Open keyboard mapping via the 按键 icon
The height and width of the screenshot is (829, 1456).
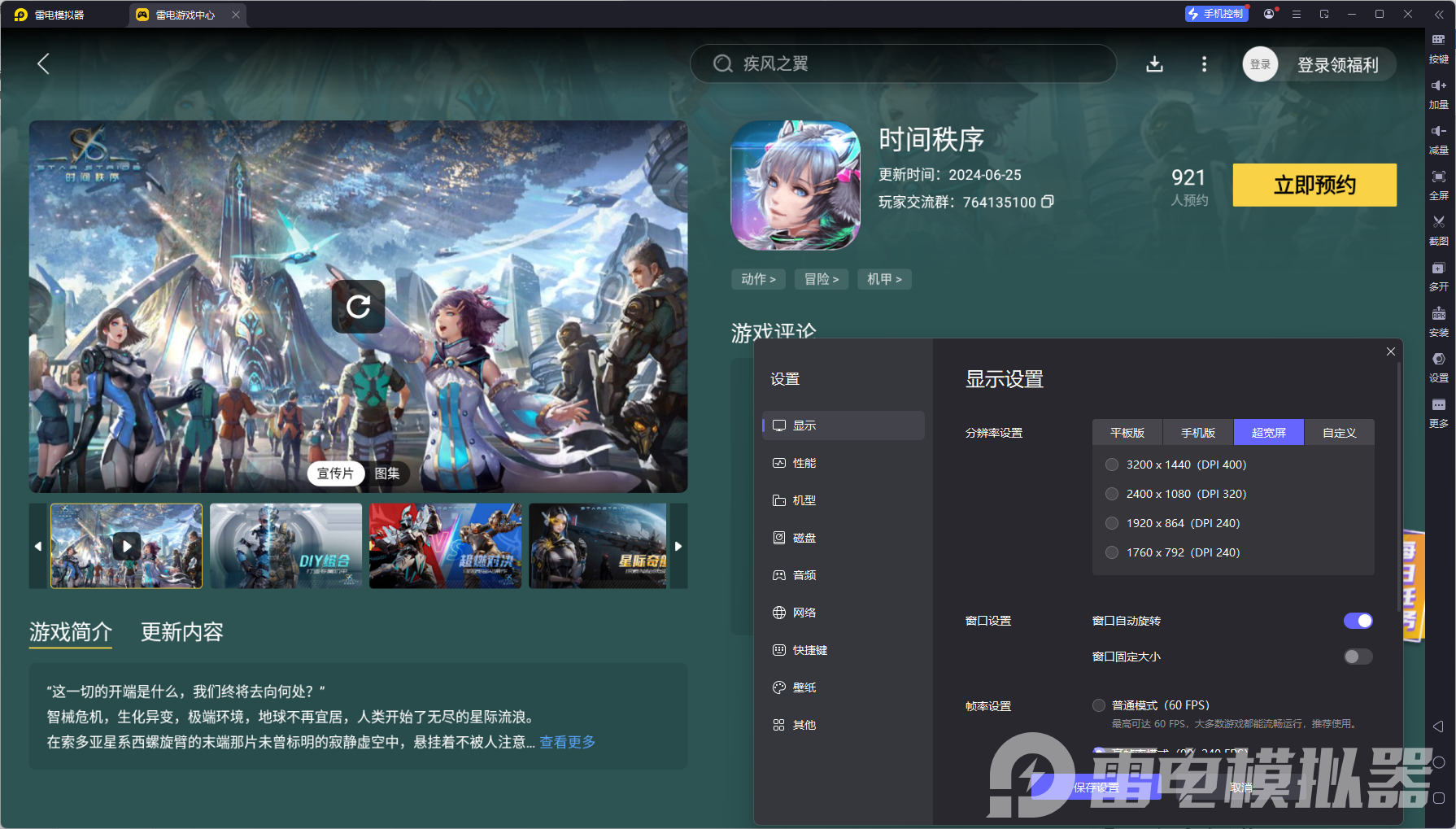[x=1438, y=48]
